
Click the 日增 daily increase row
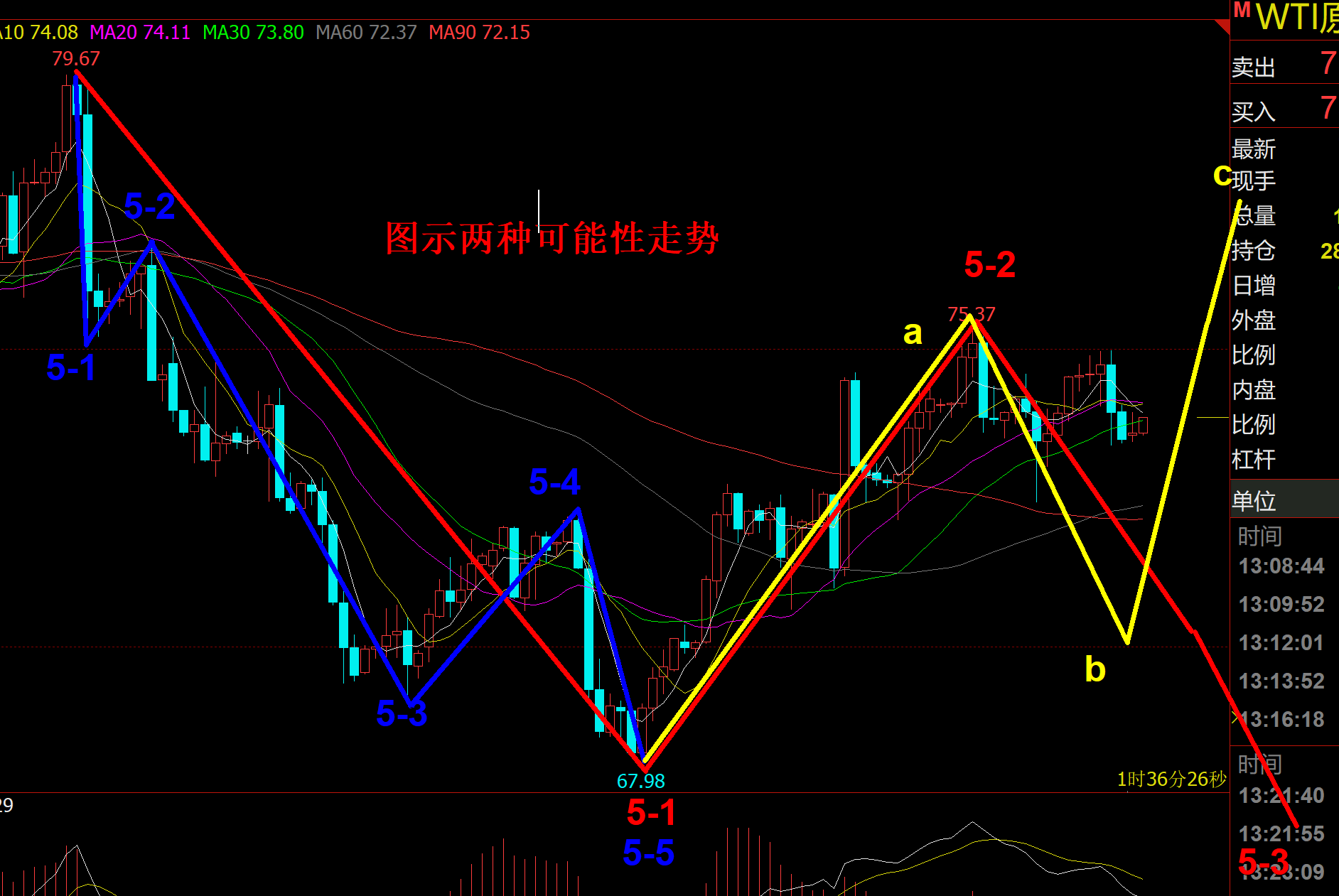1285,285
